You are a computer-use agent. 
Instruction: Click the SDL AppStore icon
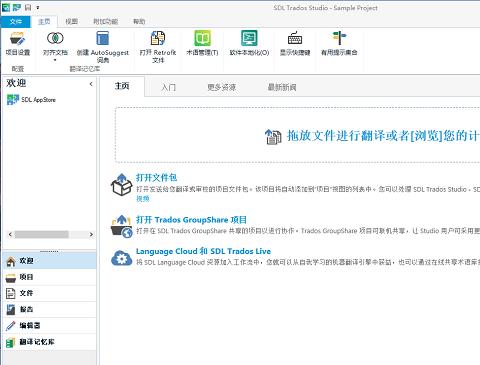[13, 100]
